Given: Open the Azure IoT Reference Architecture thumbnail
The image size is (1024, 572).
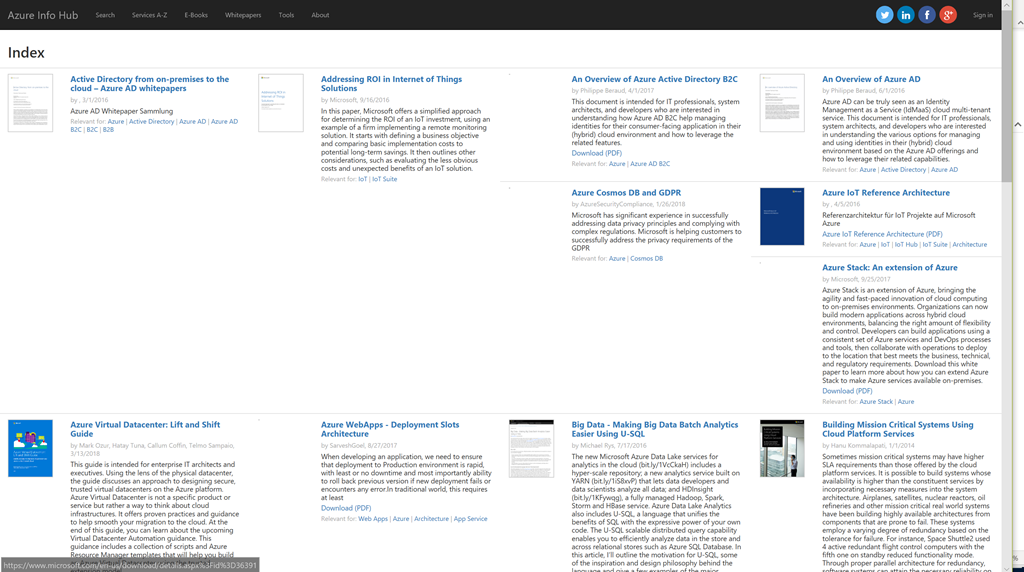Looking at the screenshot, I should pos(782,216).
